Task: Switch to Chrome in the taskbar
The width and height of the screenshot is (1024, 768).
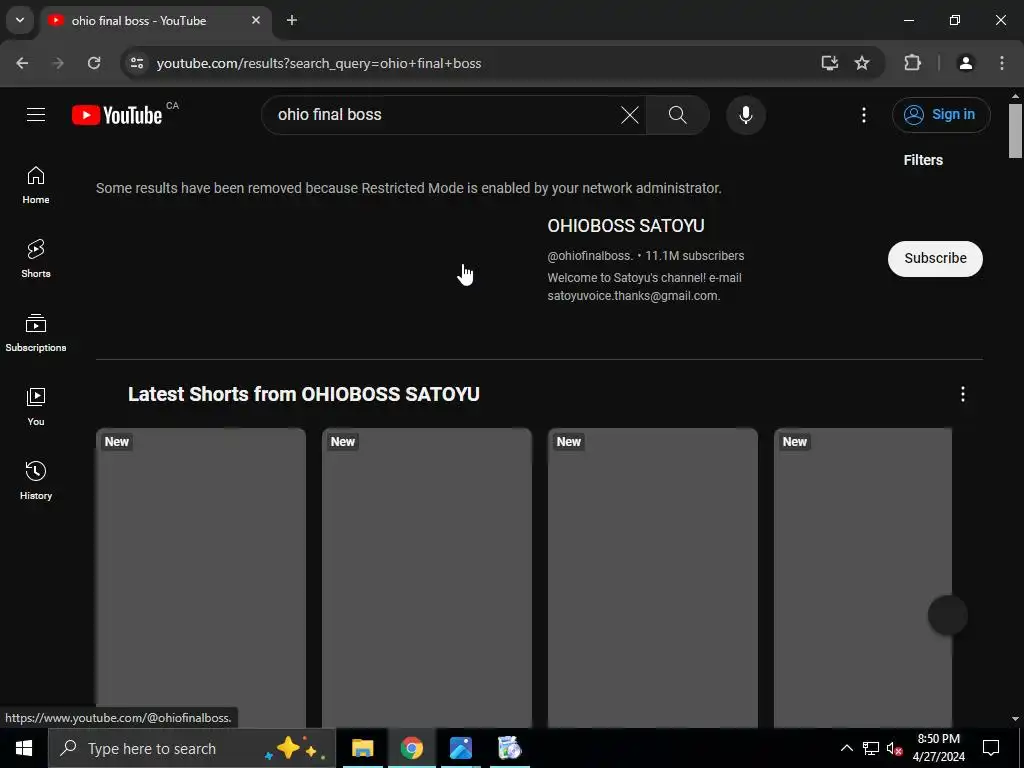Action: [x=411, y=748]
